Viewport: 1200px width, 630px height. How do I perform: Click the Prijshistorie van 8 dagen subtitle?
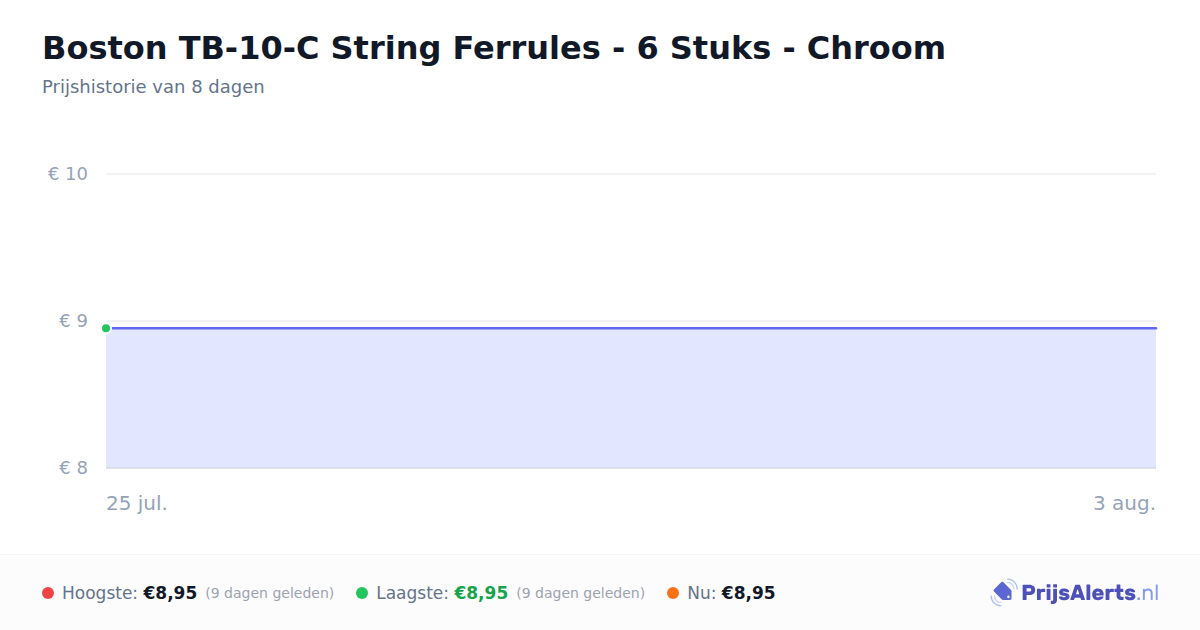coord(153,87)
